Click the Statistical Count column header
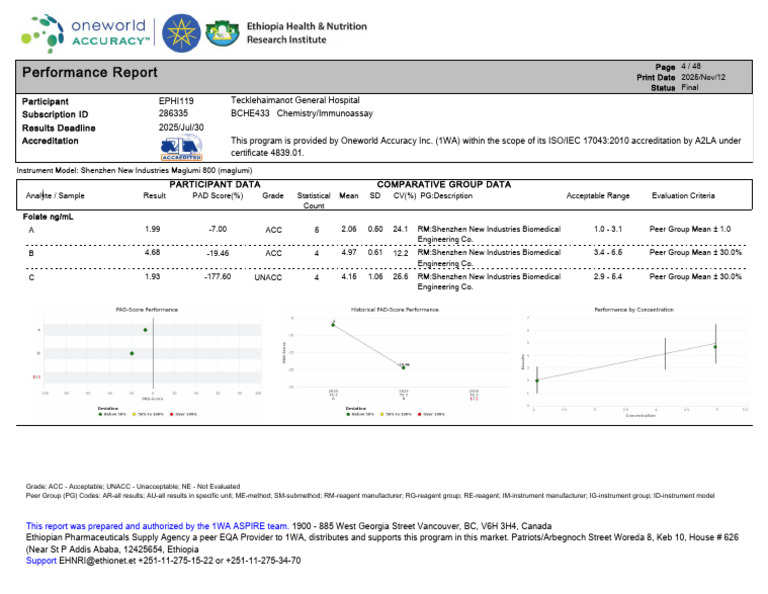The height and width of the screenshot is (594, 768). pyautogui.click(x=313, y=200)
